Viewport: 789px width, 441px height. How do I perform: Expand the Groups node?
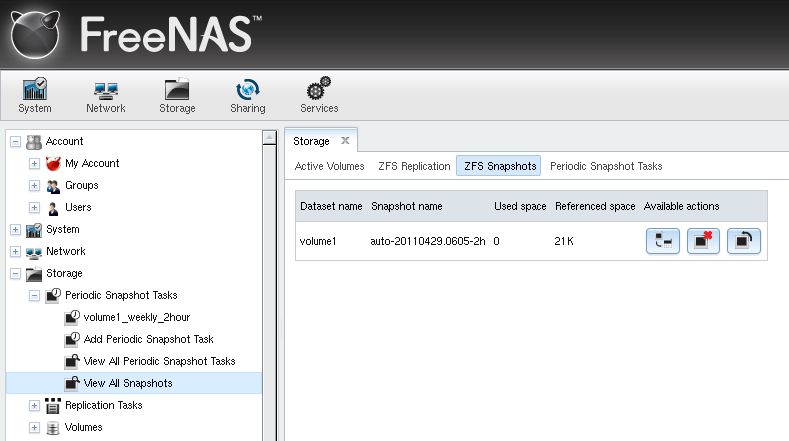point(34,186)
